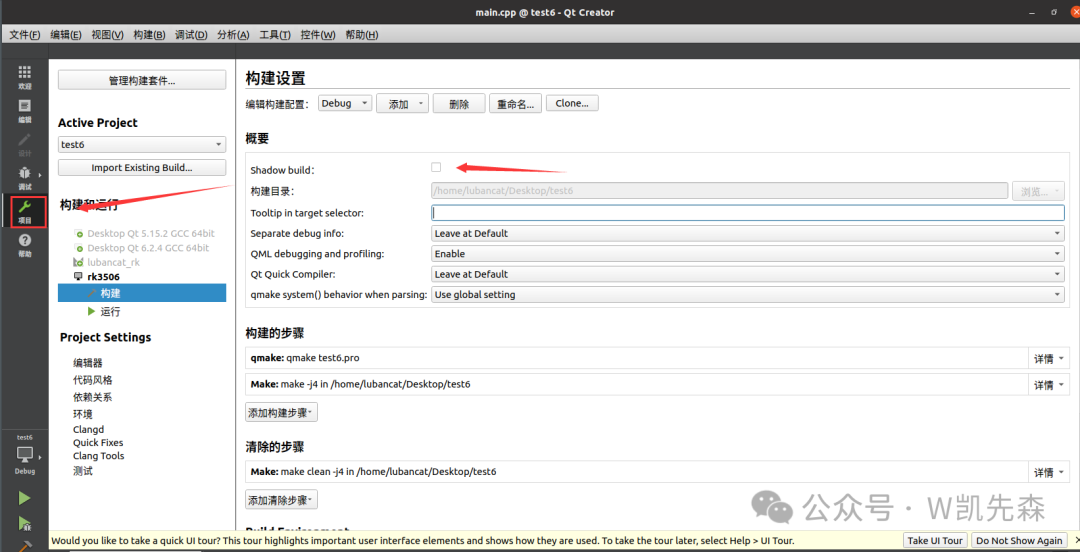
Task: Select the Projects (项目) wrench icon
Action: tap(25, 211)
